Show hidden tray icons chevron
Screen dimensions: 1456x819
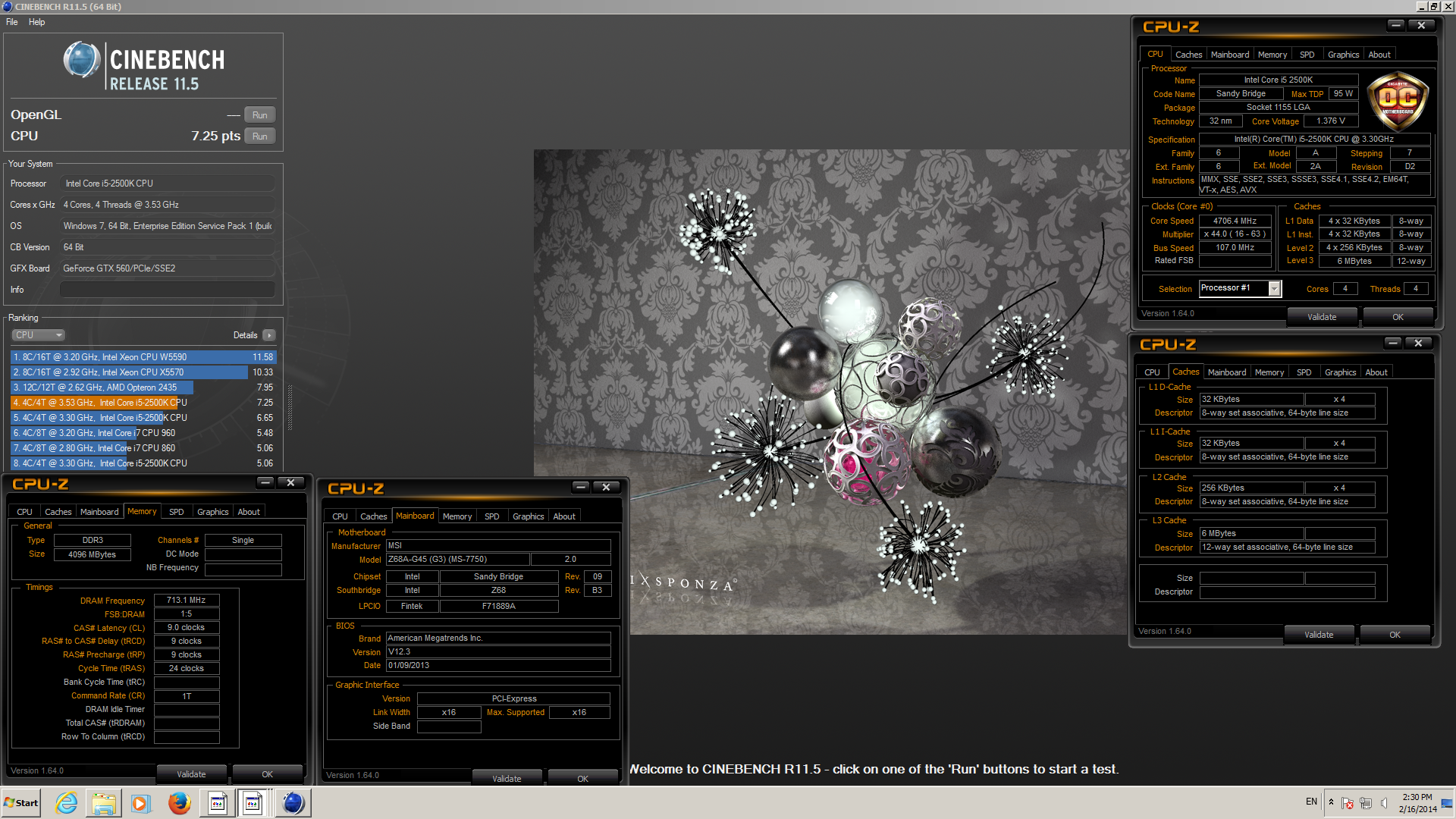click(1331, 802)
